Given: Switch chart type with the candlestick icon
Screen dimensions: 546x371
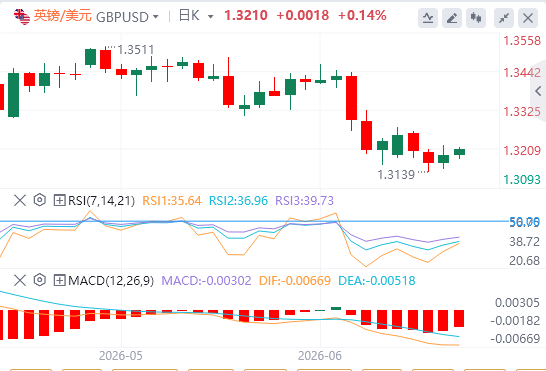Looking at the screenshot, I should [476, 18].
